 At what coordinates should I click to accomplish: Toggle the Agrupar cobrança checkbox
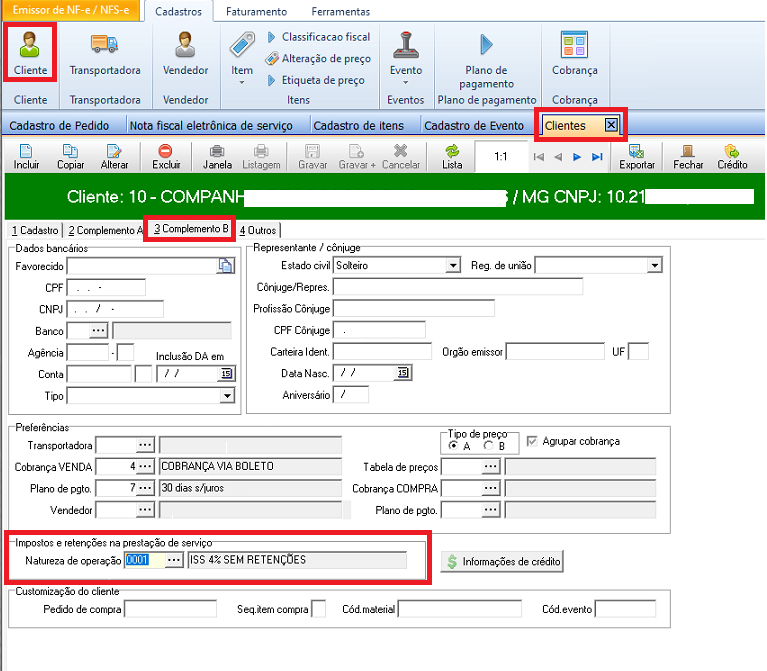[x=532, y=441]
